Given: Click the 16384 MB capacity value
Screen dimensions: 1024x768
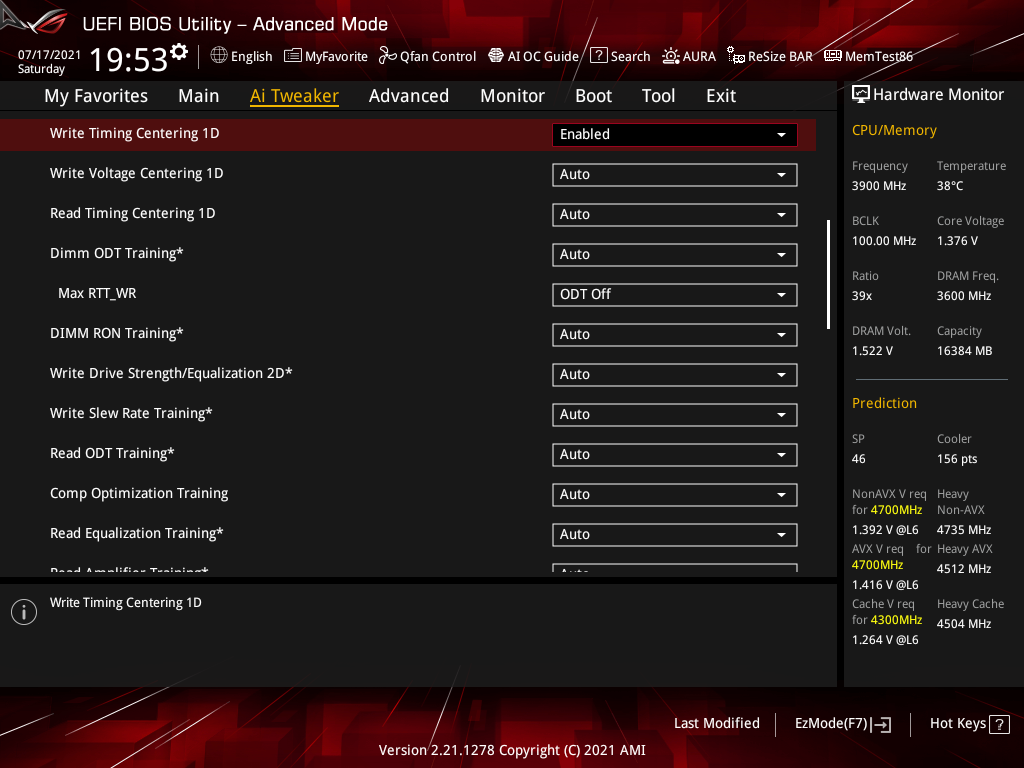Looking at the screenshot, I should tap(965, 351).
